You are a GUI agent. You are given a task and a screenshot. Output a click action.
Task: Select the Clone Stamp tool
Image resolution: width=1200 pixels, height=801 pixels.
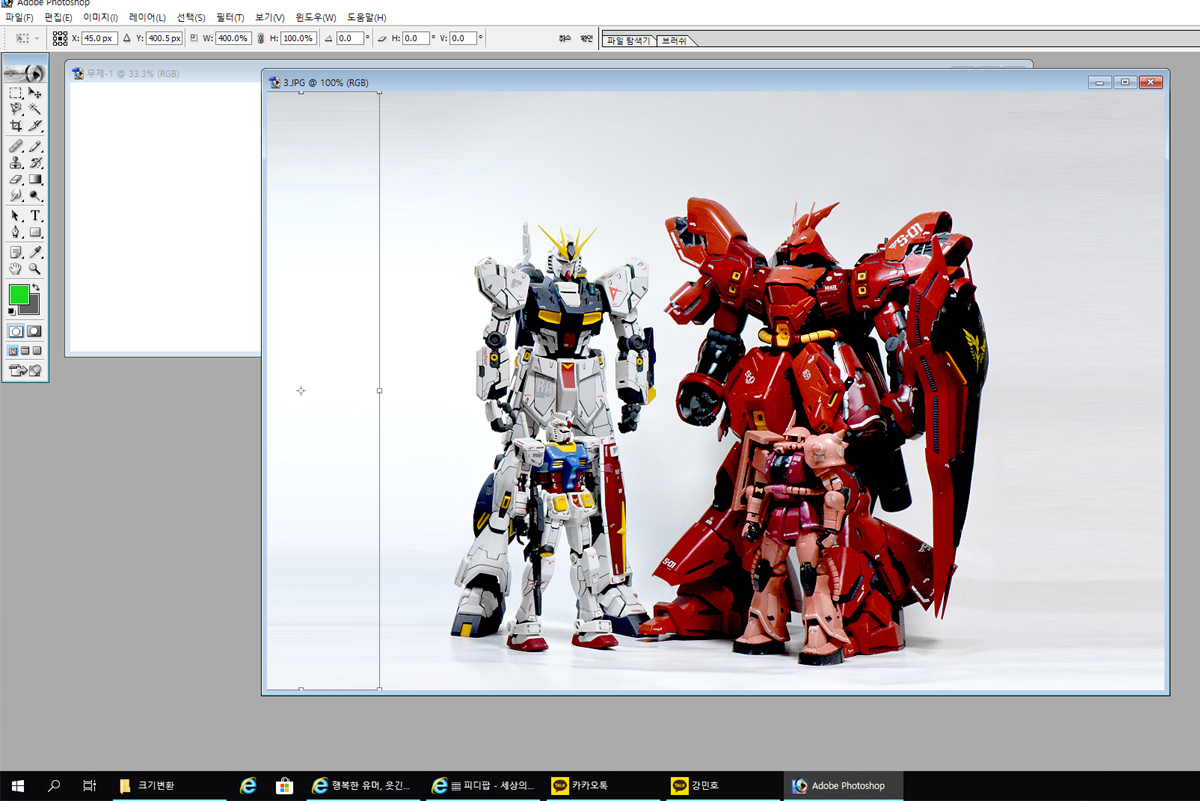tap(16, 162)
